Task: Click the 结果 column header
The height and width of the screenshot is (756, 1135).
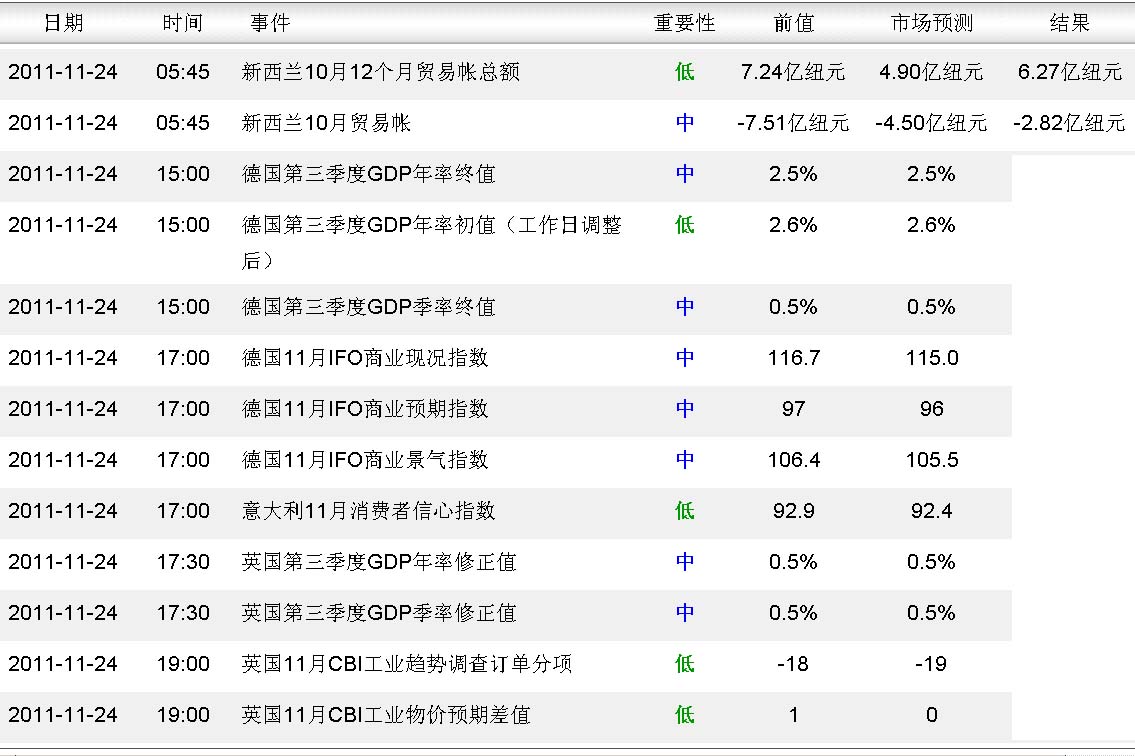Action: (1069, 23)
